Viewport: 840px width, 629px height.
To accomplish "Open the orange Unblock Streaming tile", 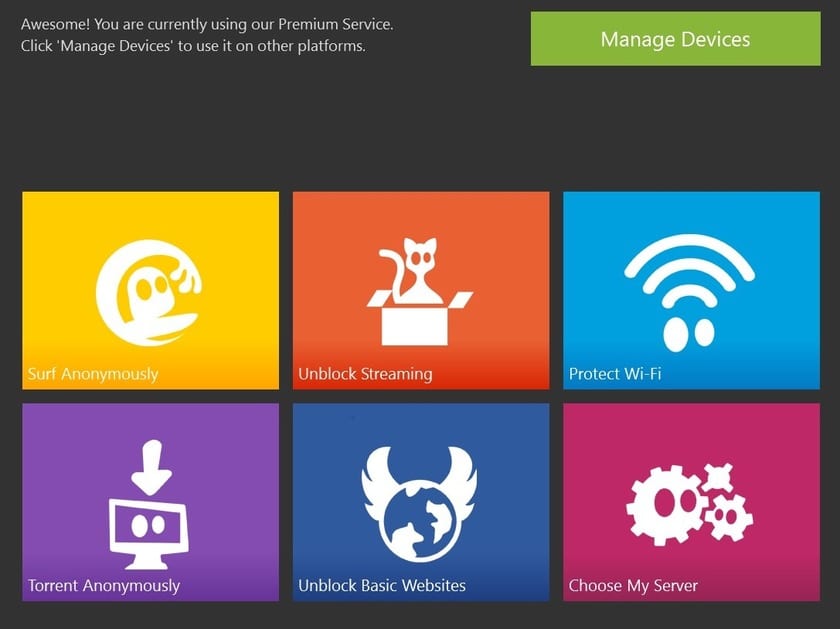I will tap(421, 290).
